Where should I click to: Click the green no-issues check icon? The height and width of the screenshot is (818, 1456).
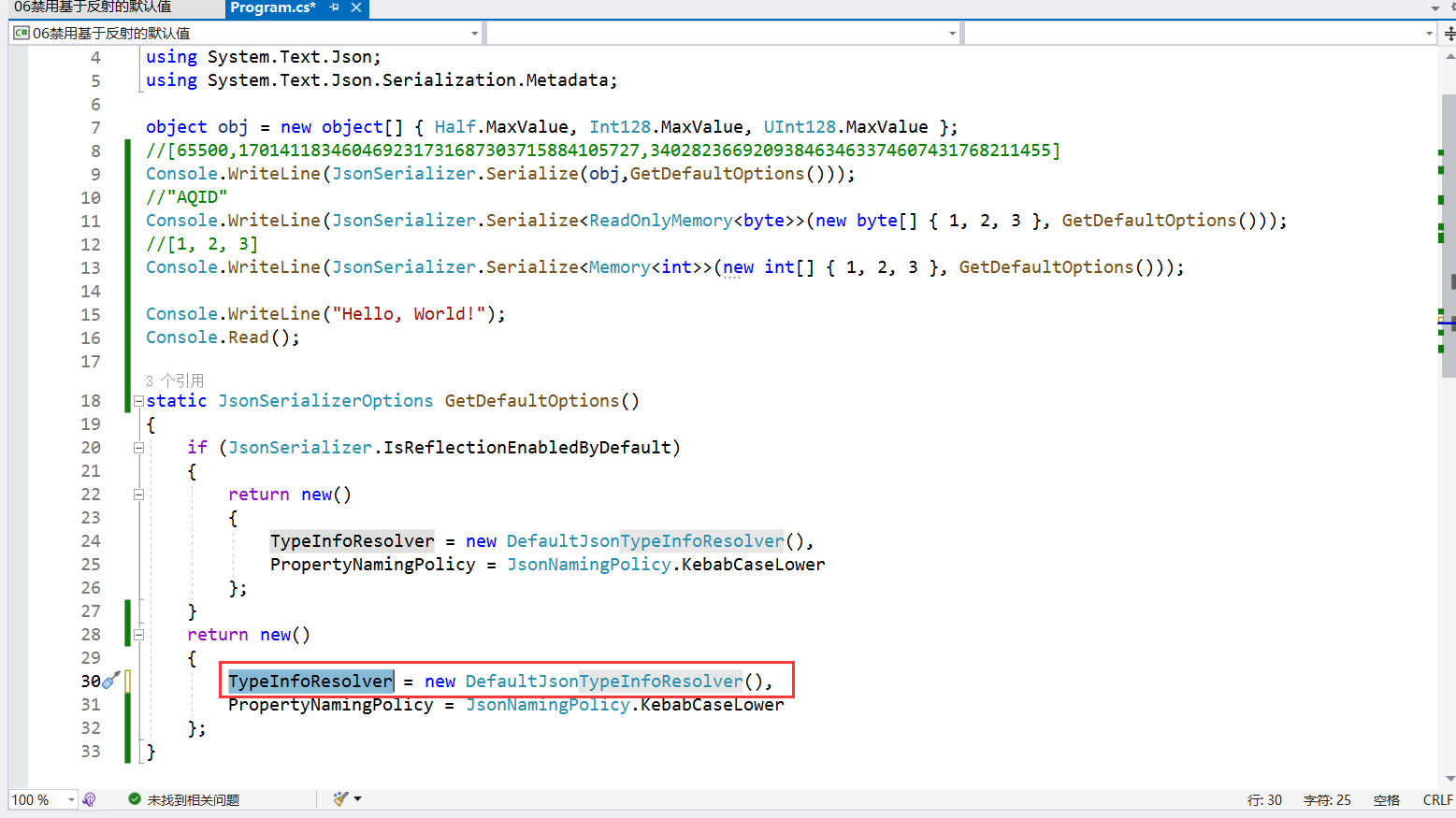tap(135, 799)
